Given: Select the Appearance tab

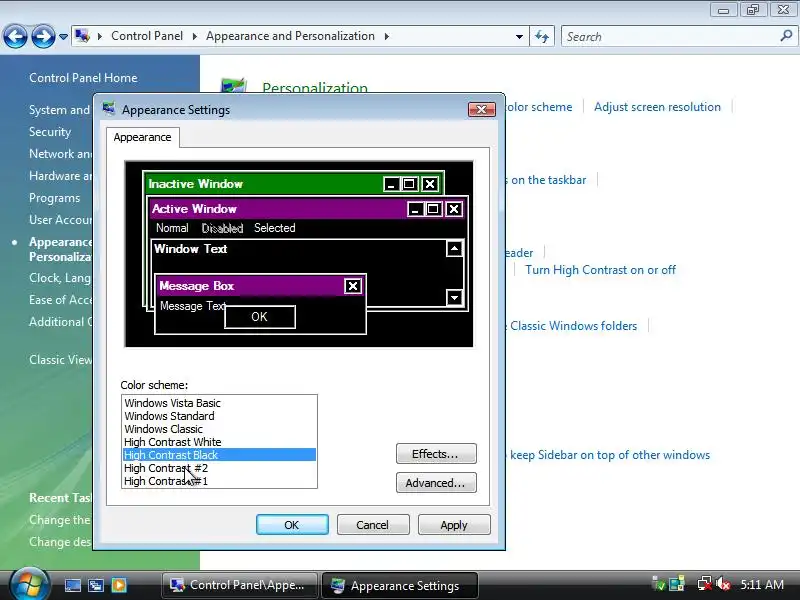Looking at the screenshot, I should (142, 137).
